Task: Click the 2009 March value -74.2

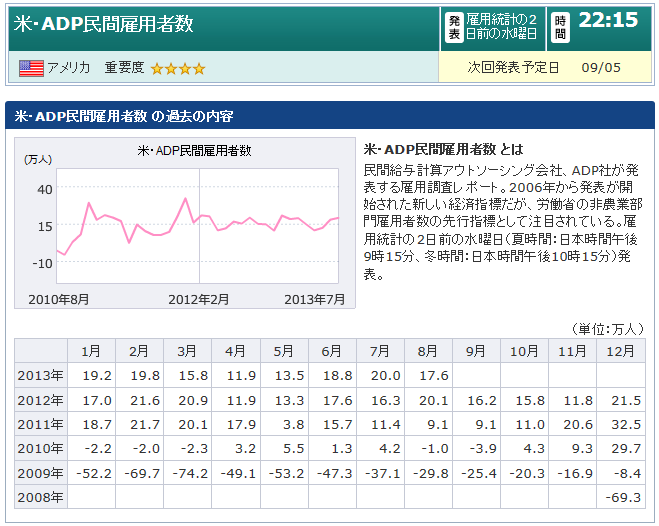Action: click(190, 473)
